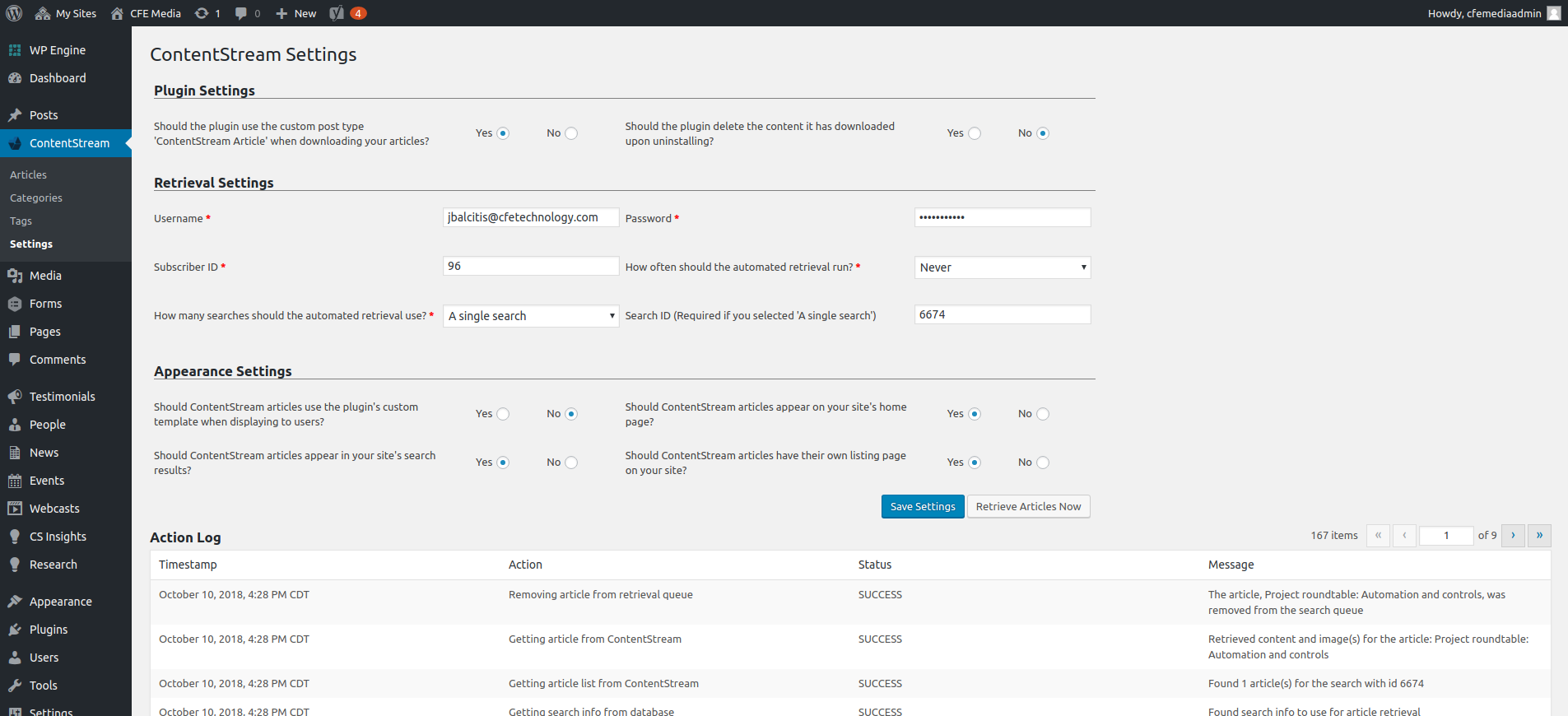Select No for articles in search results
This screenshot has width=1568, height=716.
571,463
